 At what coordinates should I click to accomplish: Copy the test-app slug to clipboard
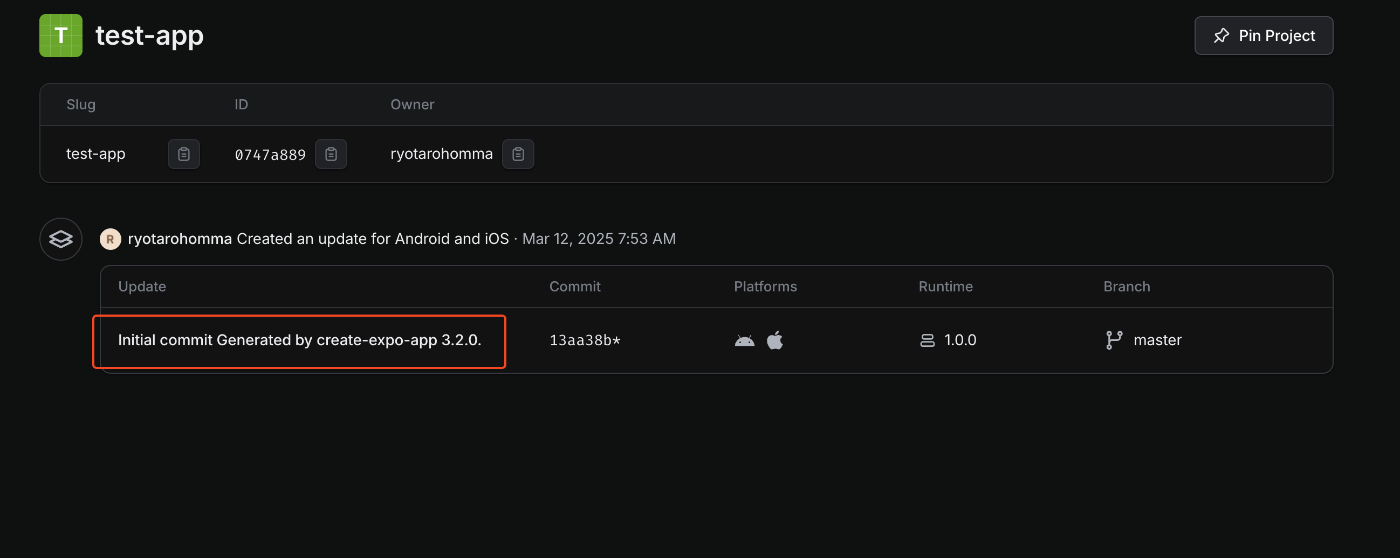point(184,154)
